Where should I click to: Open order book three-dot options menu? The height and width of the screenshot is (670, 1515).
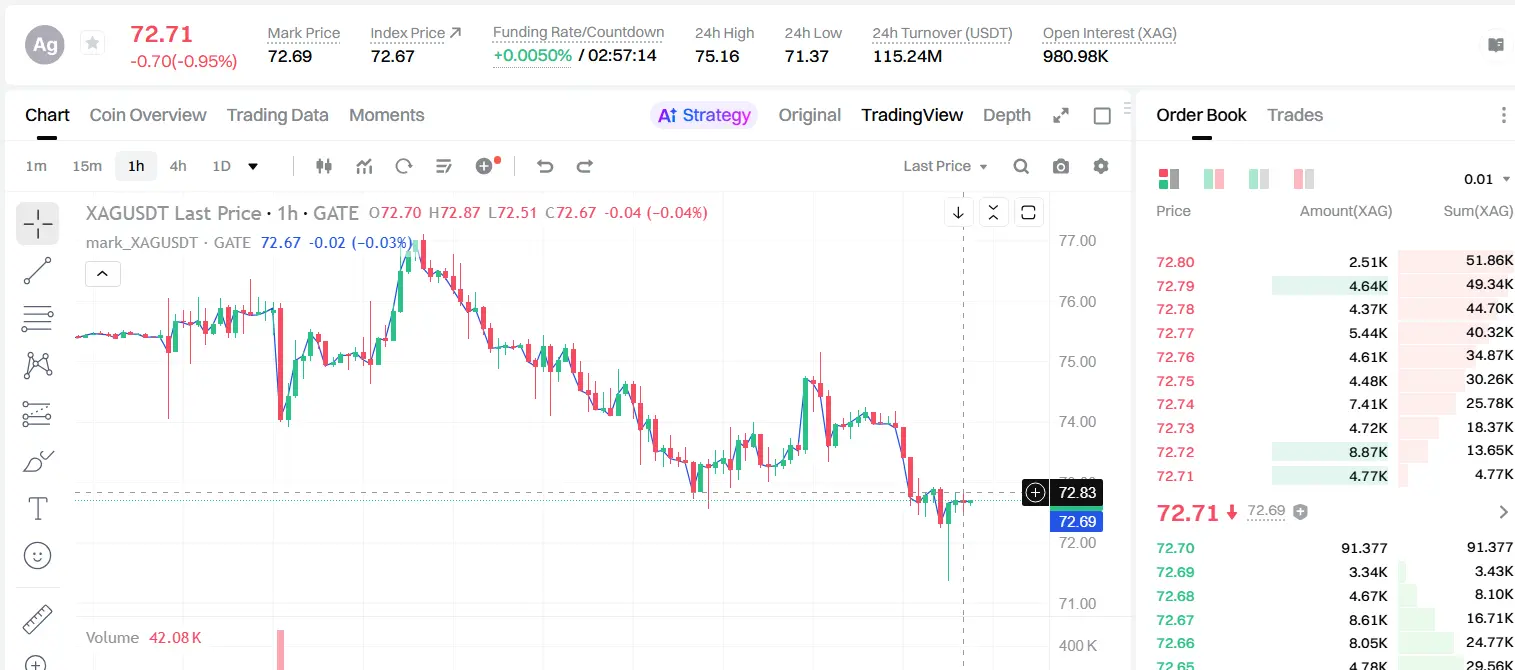click(x=1503, y=116)
